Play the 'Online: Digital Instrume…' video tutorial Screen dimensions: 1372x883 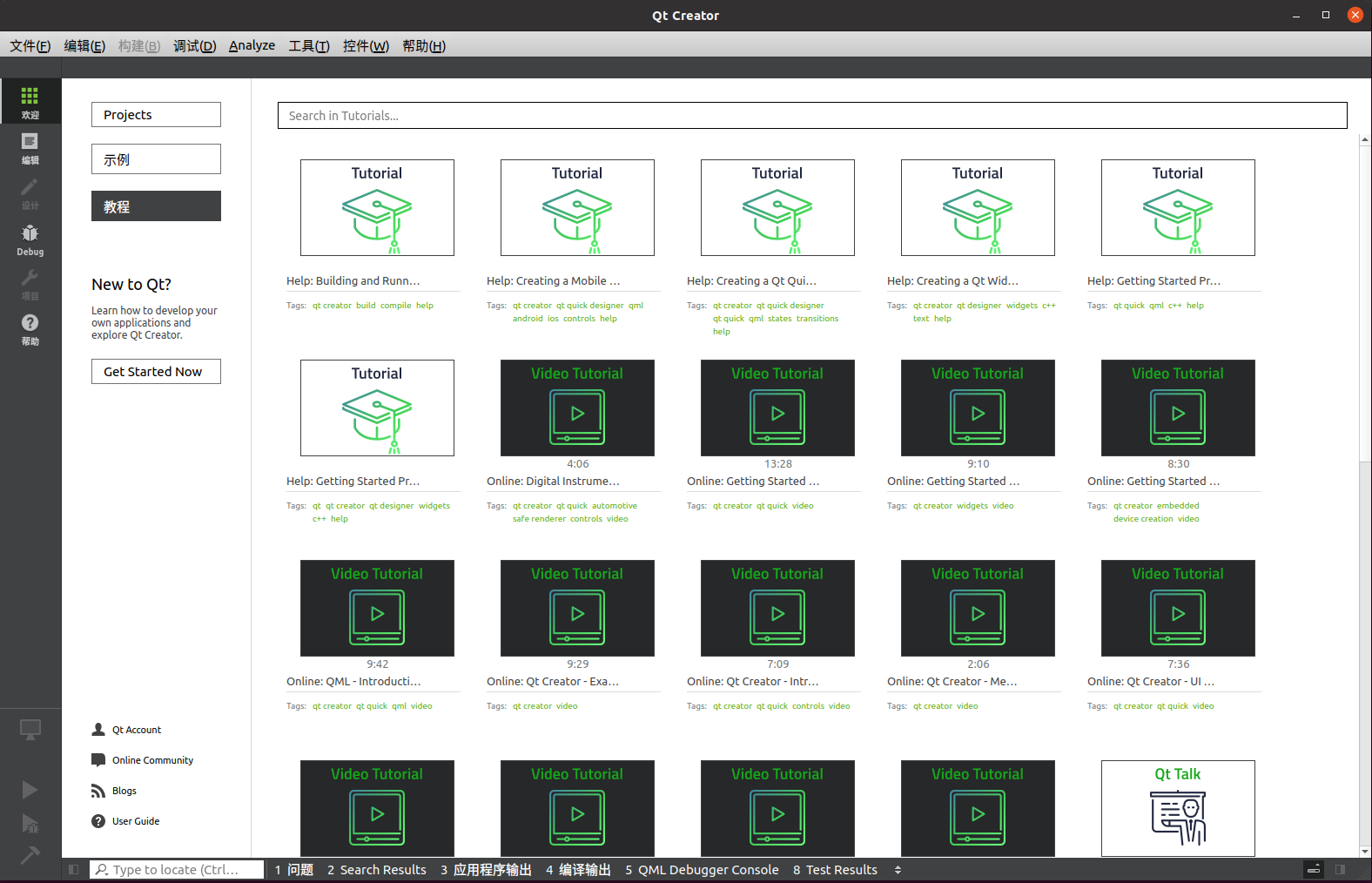click(x=577, y=408)
